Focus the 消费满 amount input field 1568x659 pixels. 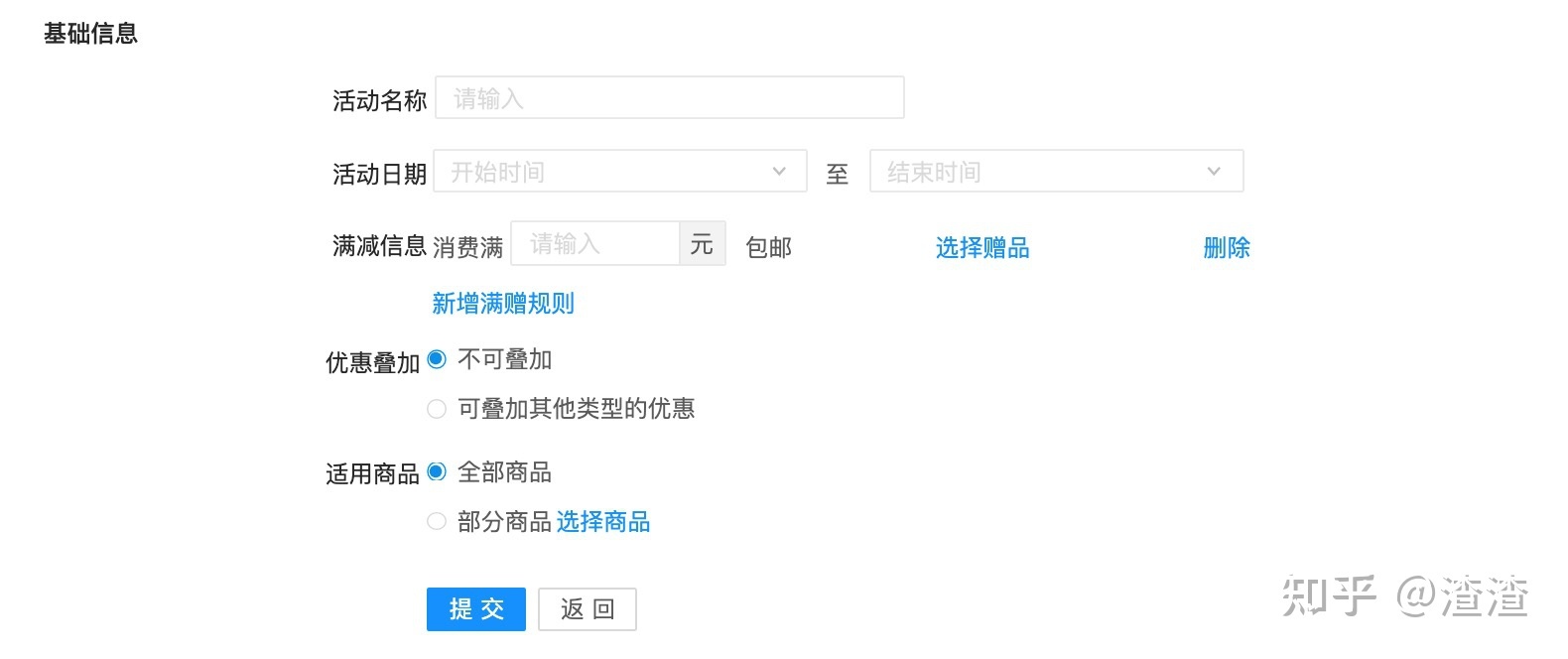pos(594,243)
